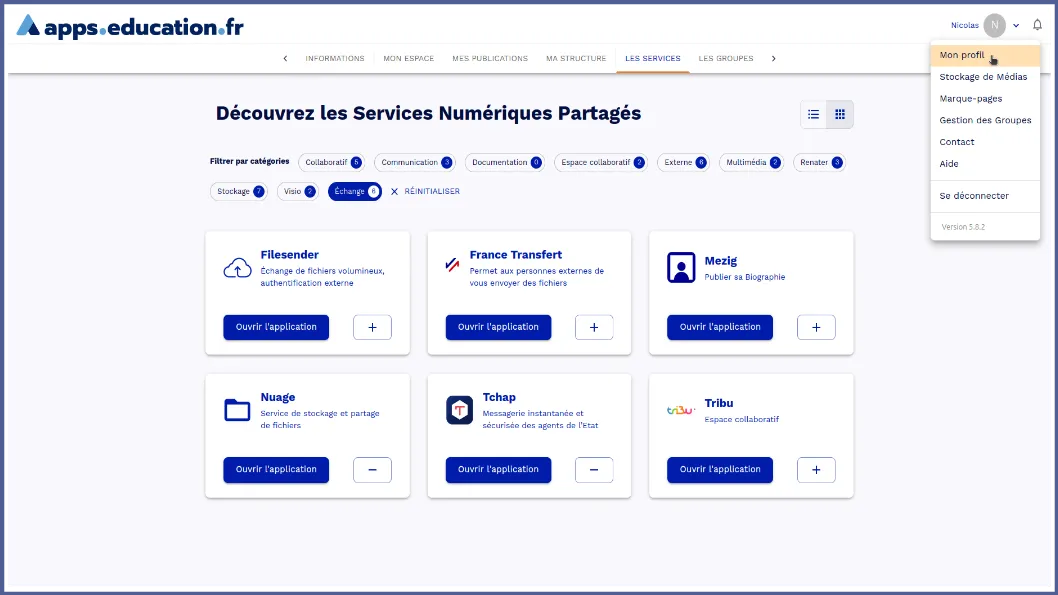Viewport: 1058px width, 595px height.
Task: Open Stockage de Médias menu entry
Action: 985,77
